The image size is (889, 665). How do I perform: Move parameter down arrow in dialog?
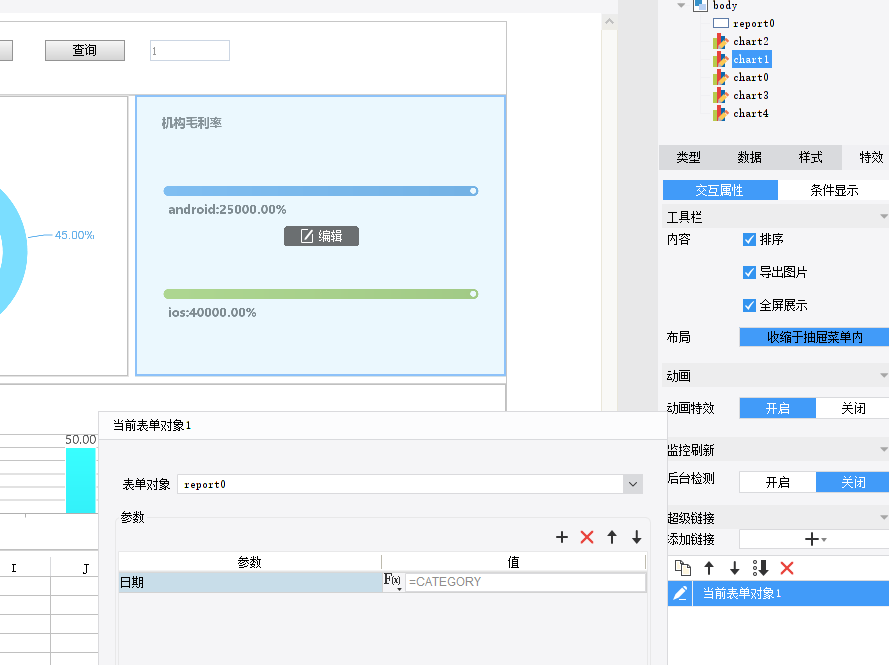[x=637, y=537]
